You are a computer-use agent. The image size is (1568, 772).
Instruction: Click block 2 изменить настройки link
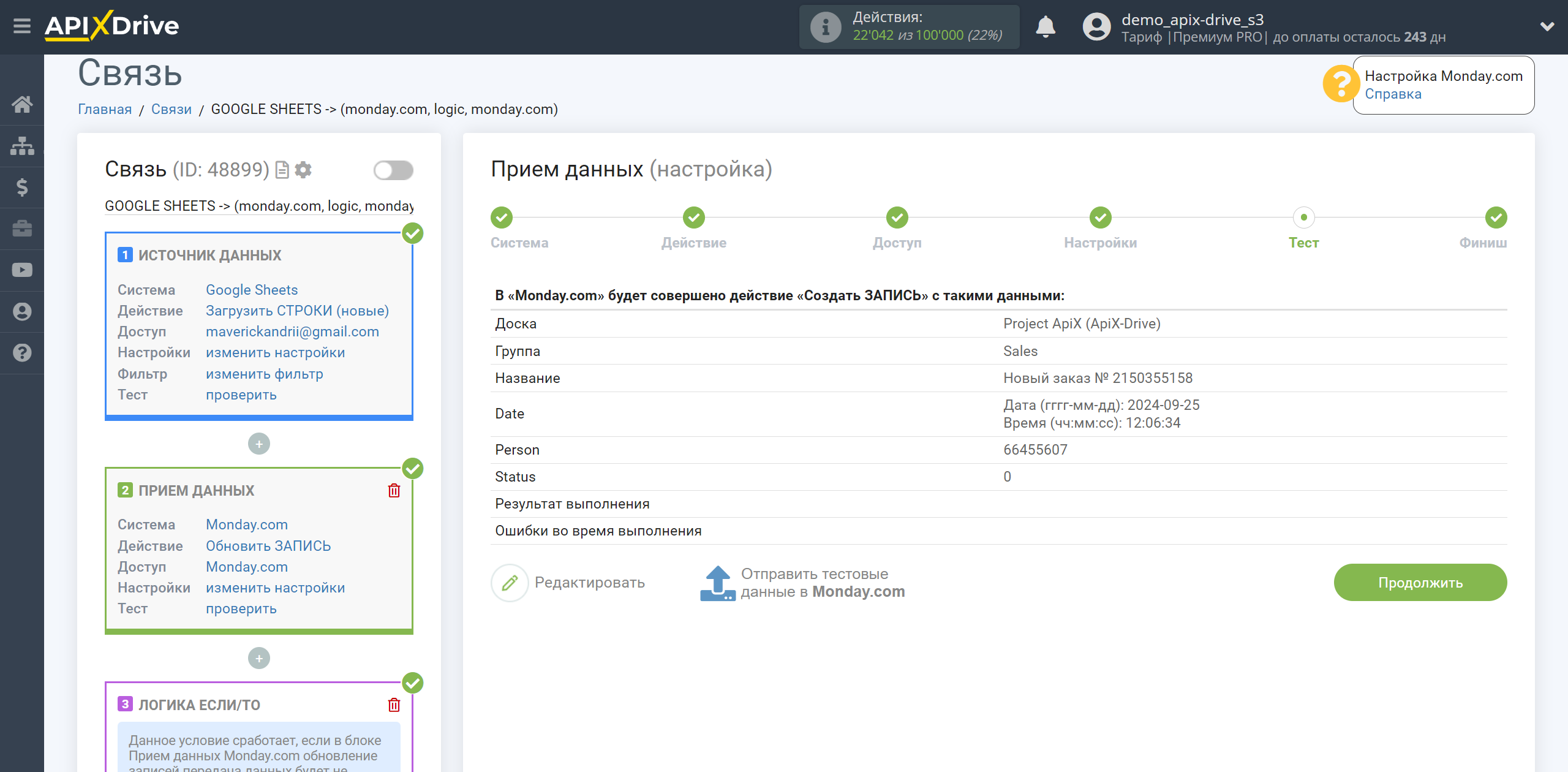(x=275, y=588)
